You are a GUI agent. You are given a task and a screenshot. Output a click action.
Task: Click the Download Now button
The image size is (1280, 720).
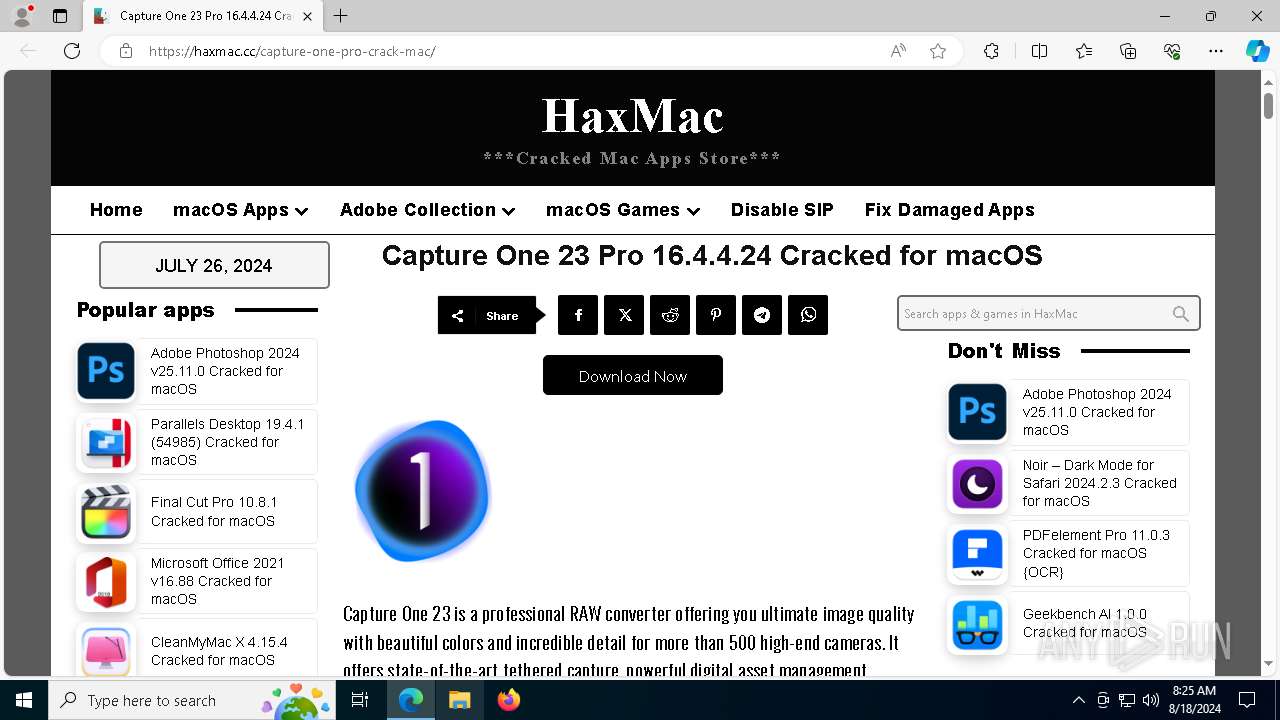tap(633, 375)
